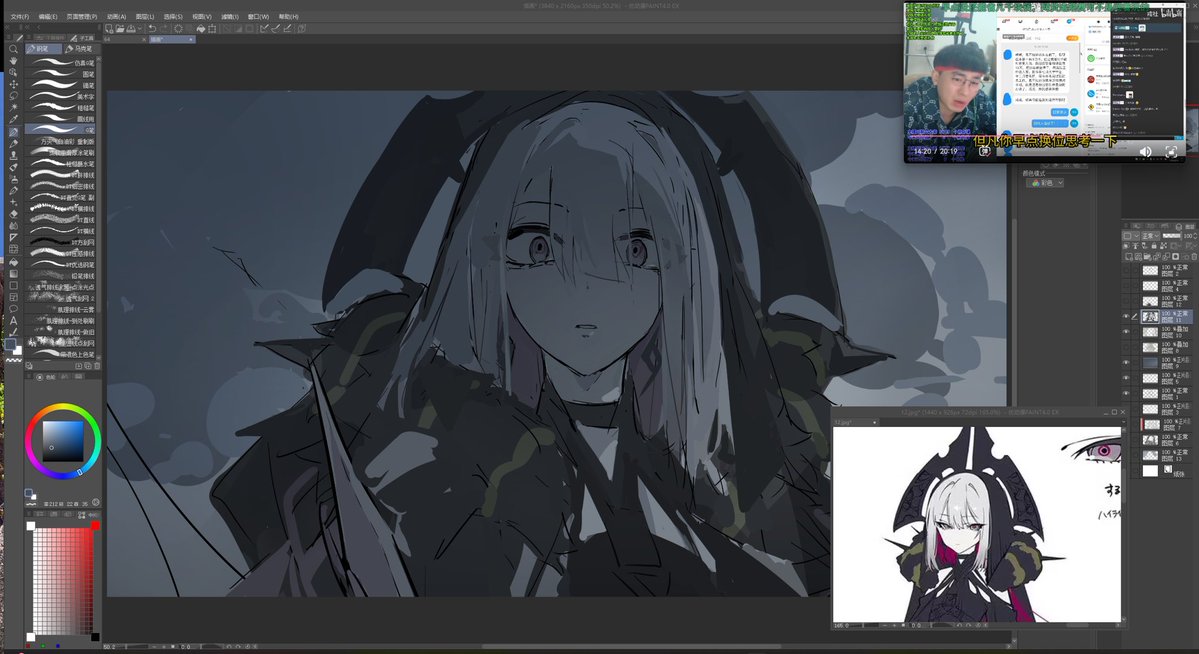Select the Text tool A icon
Image resolution: width=1199 pixels, height=654 pixels.
[13, 320]
